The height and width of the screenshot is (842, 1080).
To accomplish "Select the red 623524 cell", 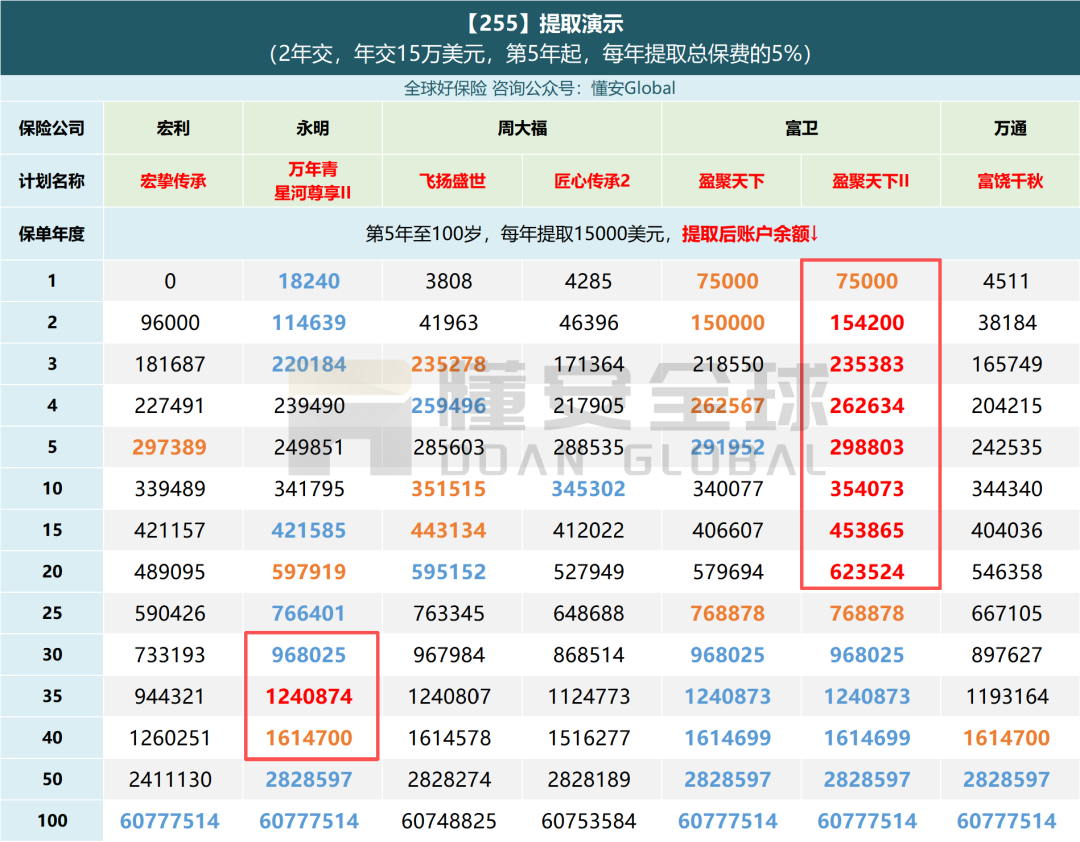I will pos(867,572).
